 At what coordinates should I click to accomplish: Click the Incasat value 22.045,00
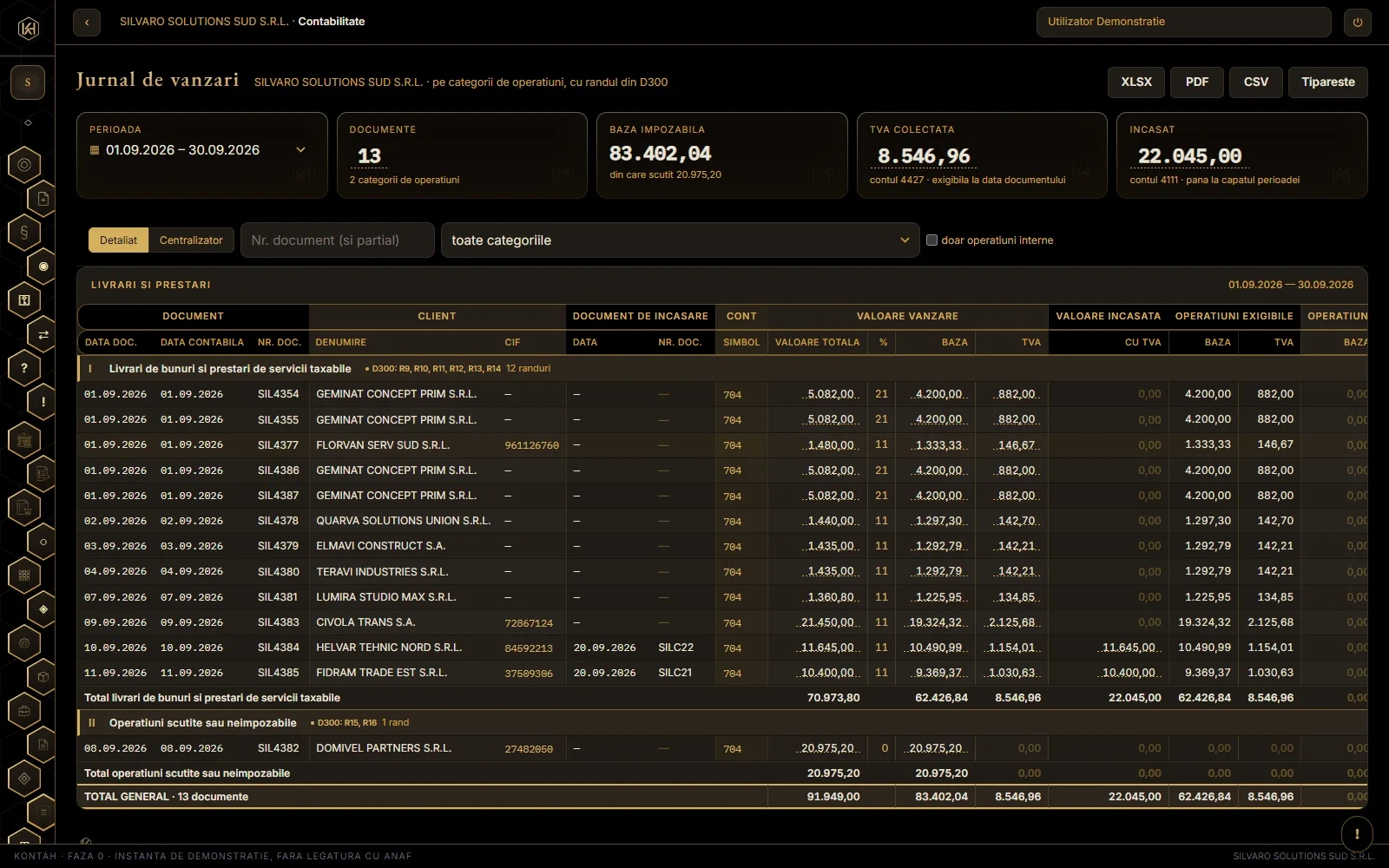[1190, 156]
